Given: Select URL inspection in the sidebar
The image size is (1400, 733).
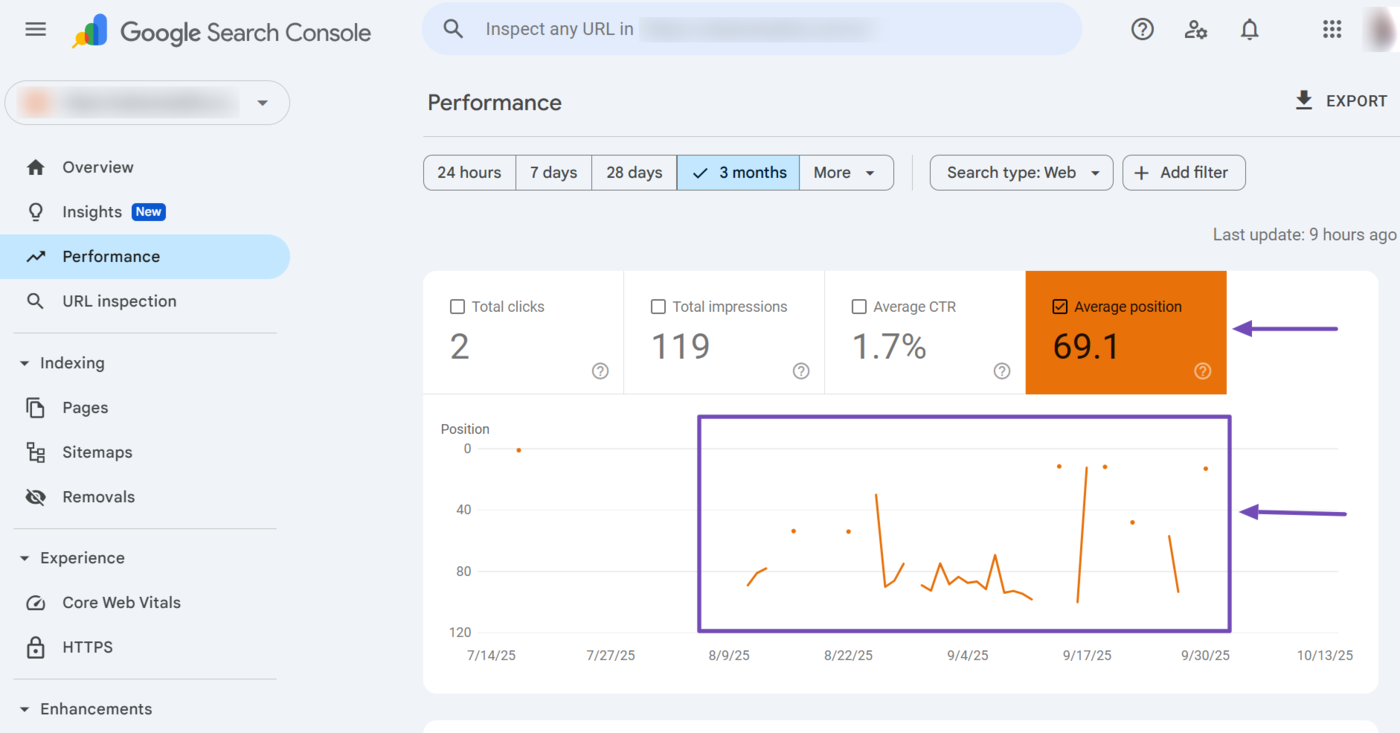Looking at the screenshot, I should click(119, 300).
